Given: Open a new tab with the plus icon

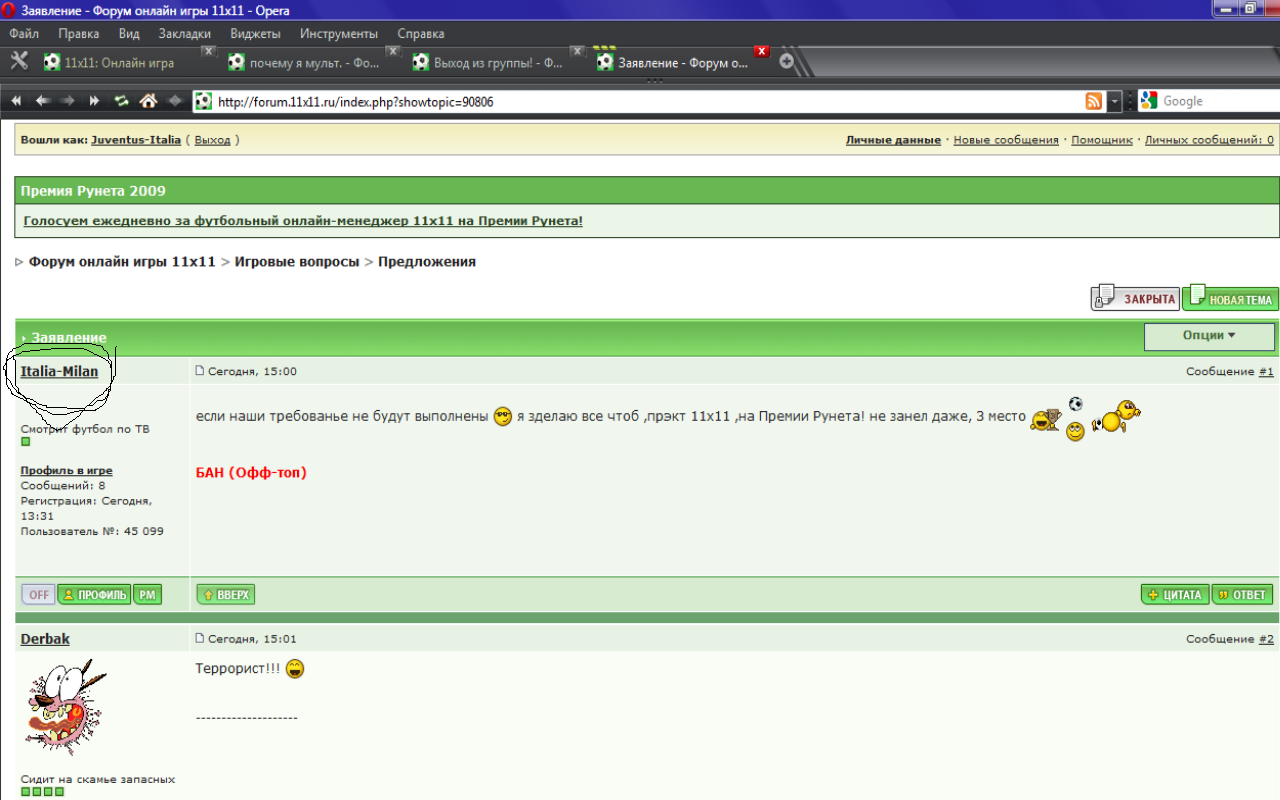Looking at the screenshot, I should (787, 62).
